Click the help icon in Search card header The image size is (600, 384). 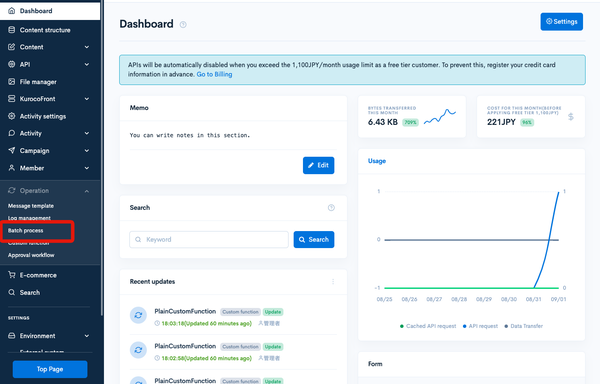pyautogui.click(x=331, y=208)
